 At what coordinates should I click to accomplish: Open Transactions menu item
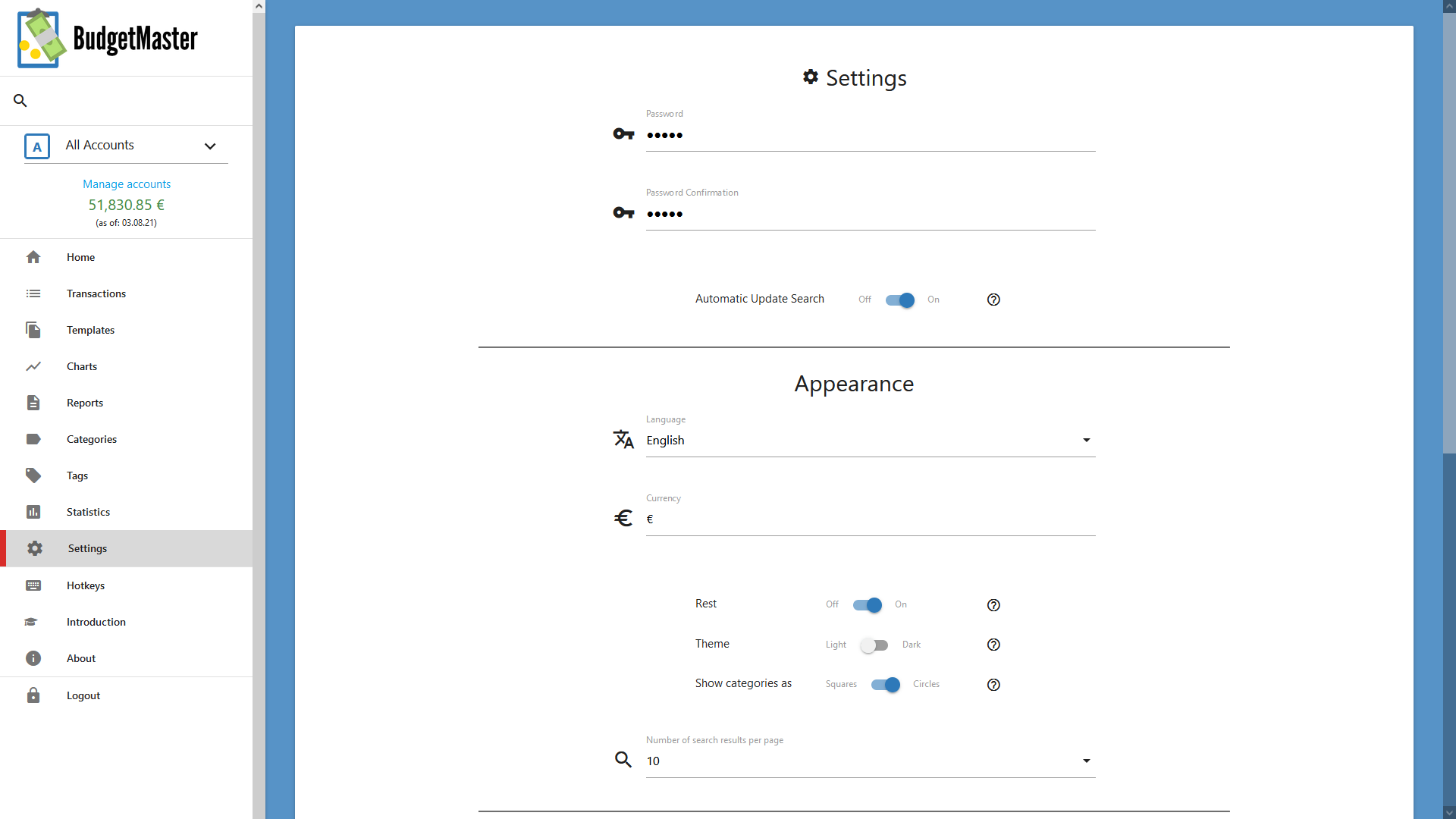(127, 293)
